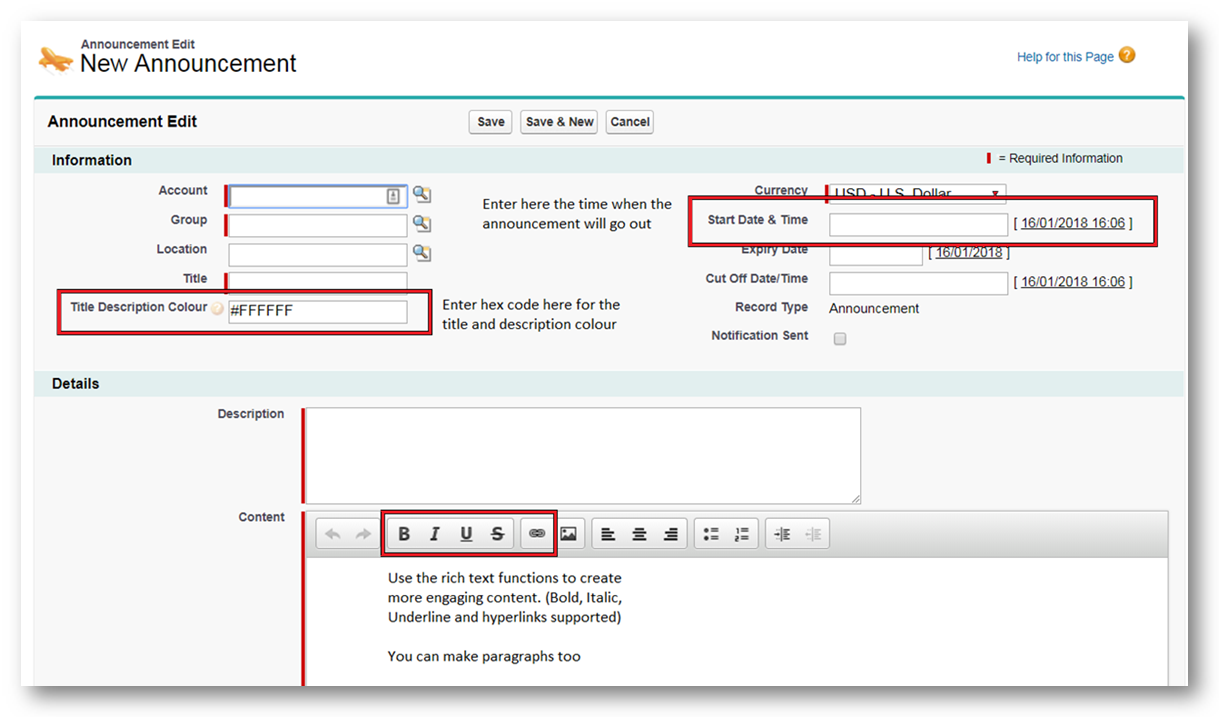Apply Strikethrough formatting to the content
1219x717 pixels.
click(497, 534)
